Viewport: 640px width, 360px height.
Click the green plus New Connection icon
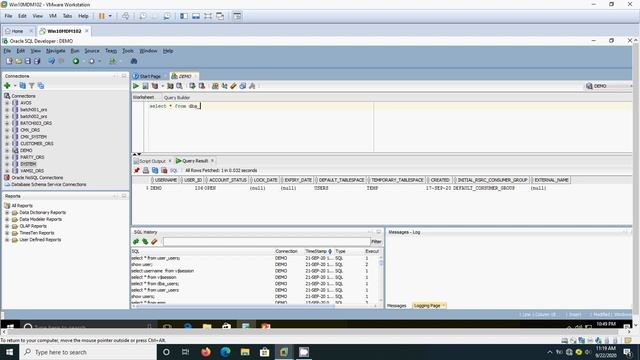click(7, 86)
